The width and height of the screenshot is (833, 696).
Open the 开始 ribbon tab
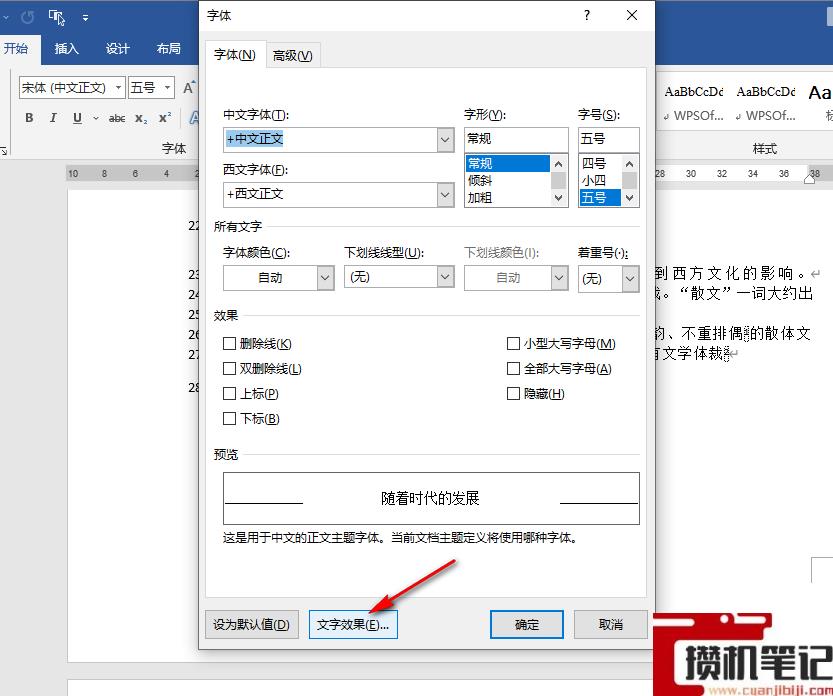pos(16,49)
